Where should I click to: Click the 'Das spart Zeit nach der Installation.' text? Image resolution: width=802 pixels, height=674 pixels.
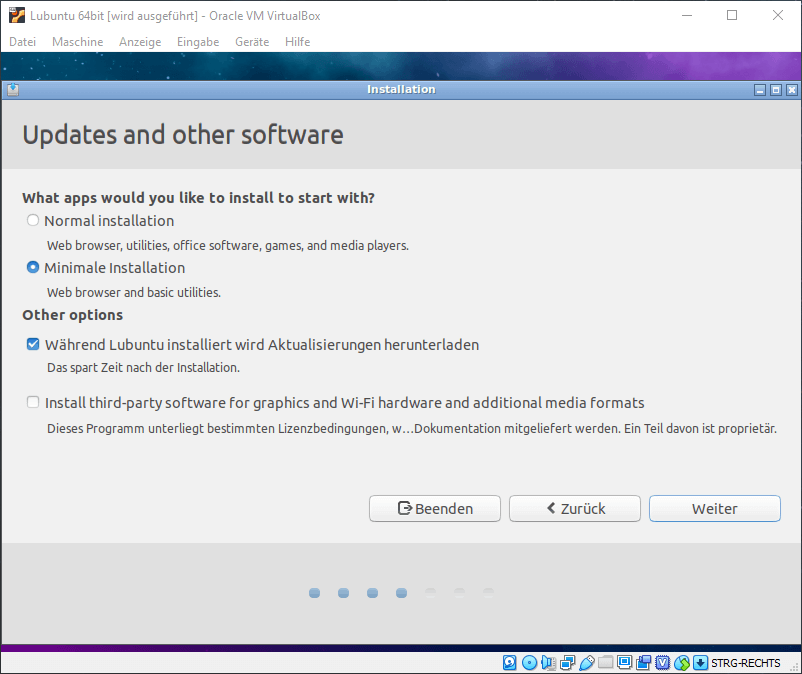[x=143, y=368]
